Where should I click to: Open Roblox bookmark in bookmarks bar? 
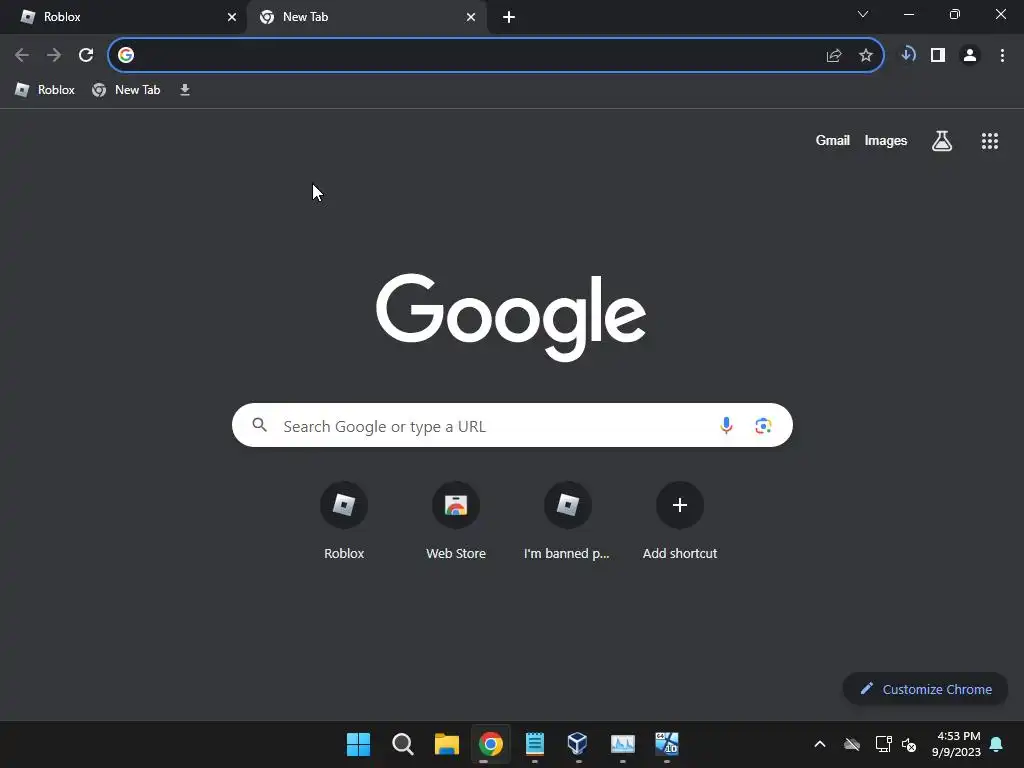(45, 90)
